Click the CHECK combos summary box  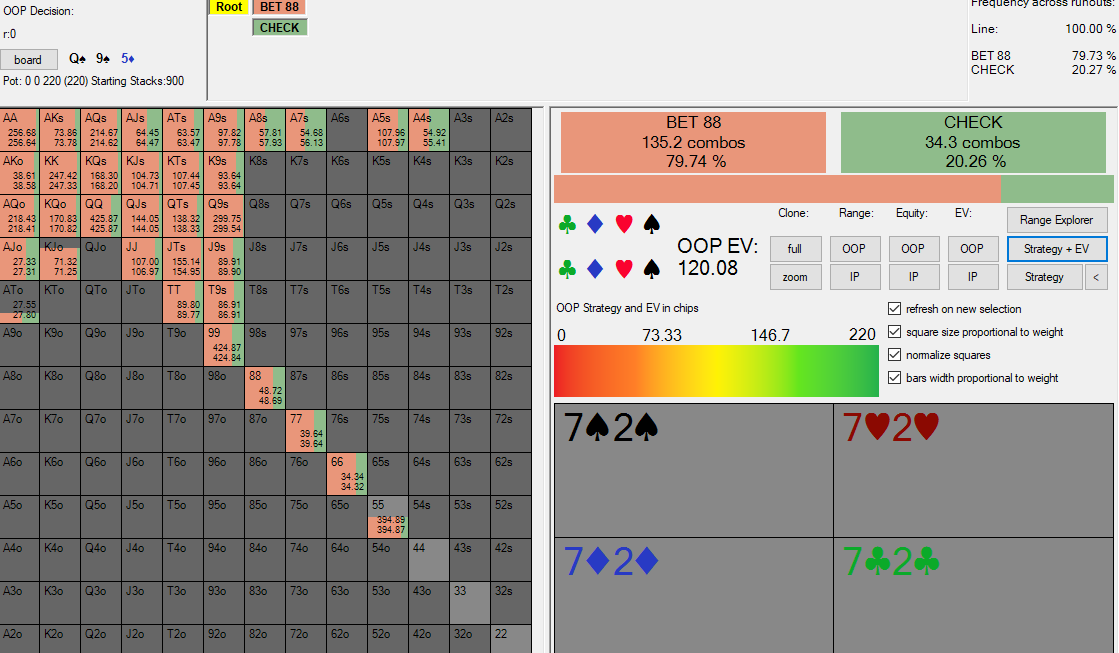[x=973, y=142]
